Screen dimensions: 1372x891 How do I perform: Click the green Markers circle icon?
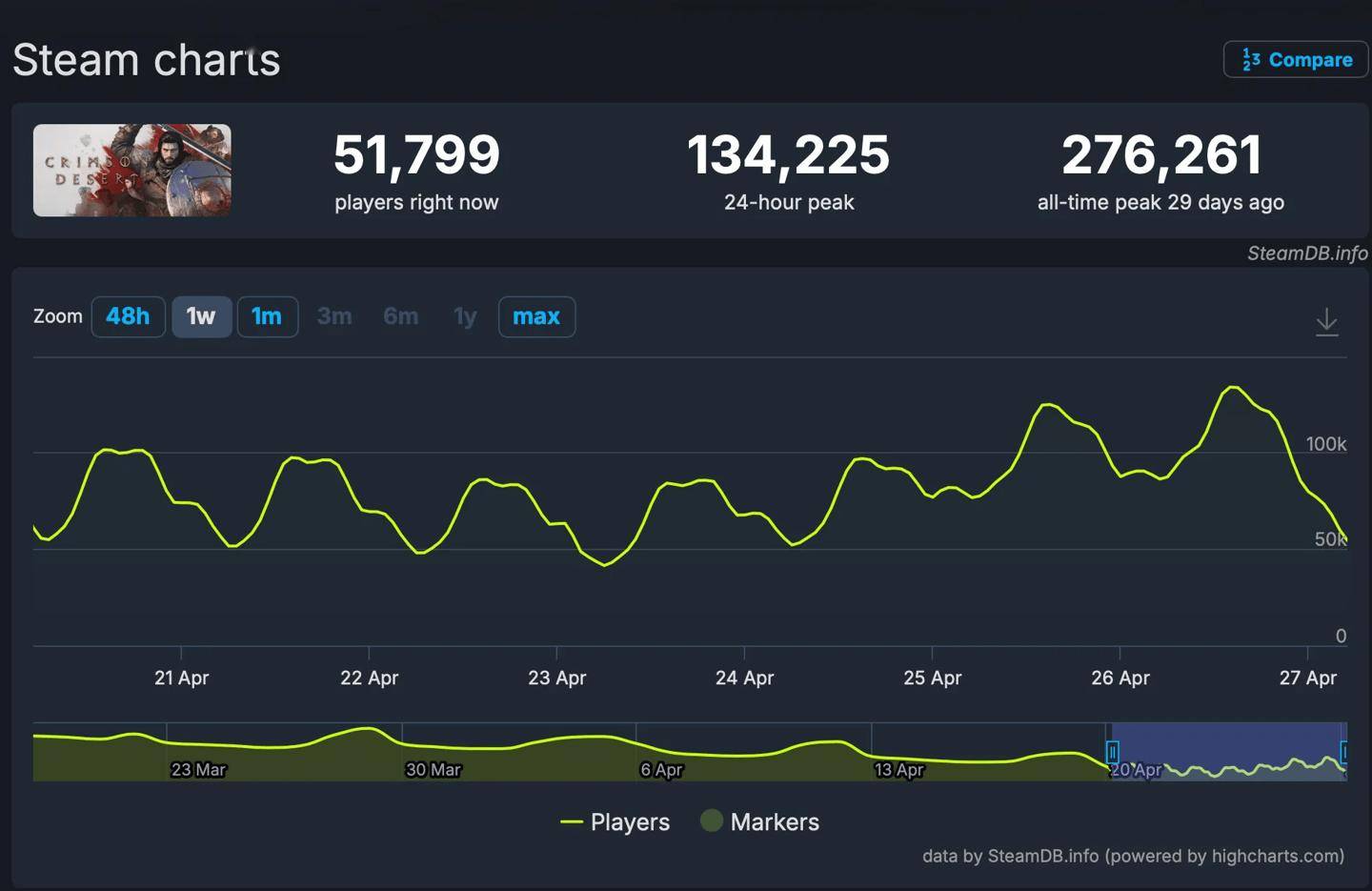tap(712, 820)
